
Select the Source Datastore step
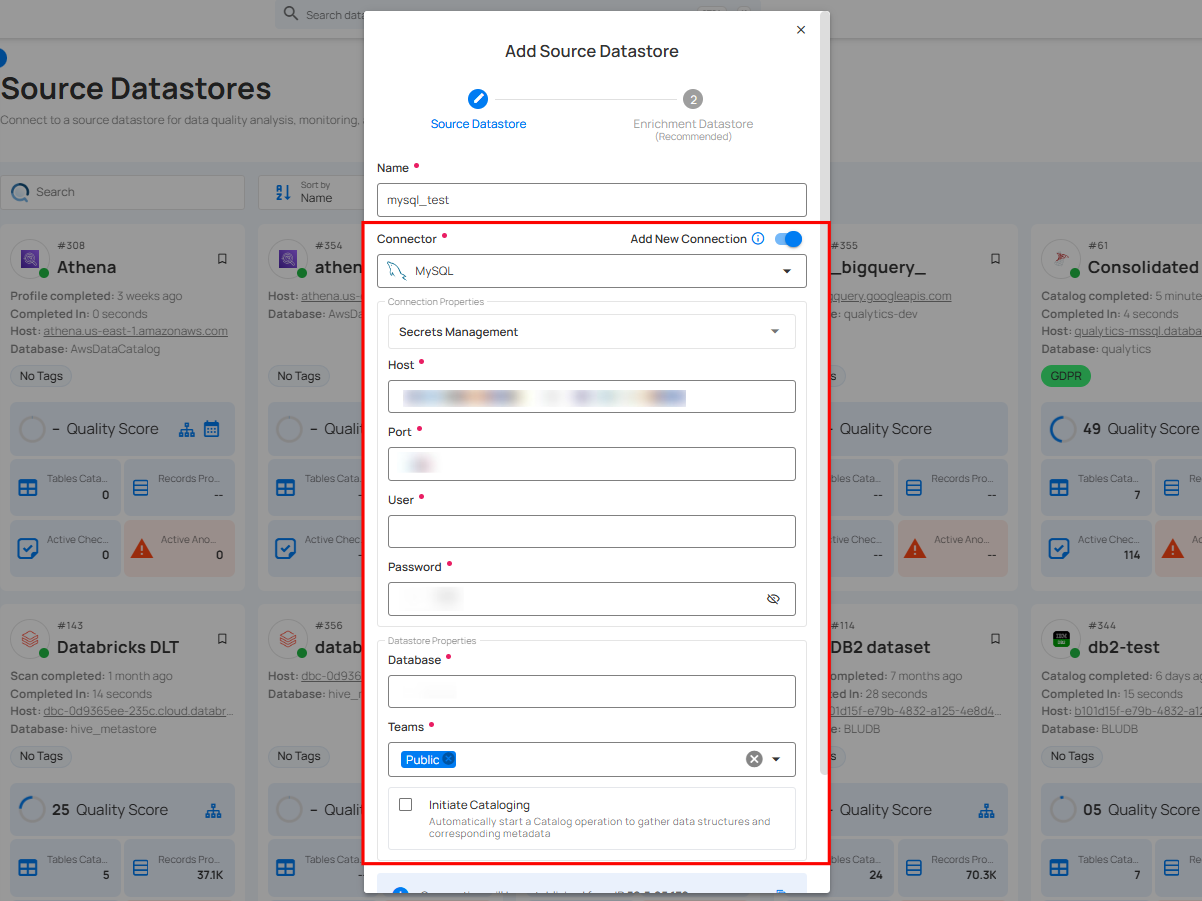478,98
